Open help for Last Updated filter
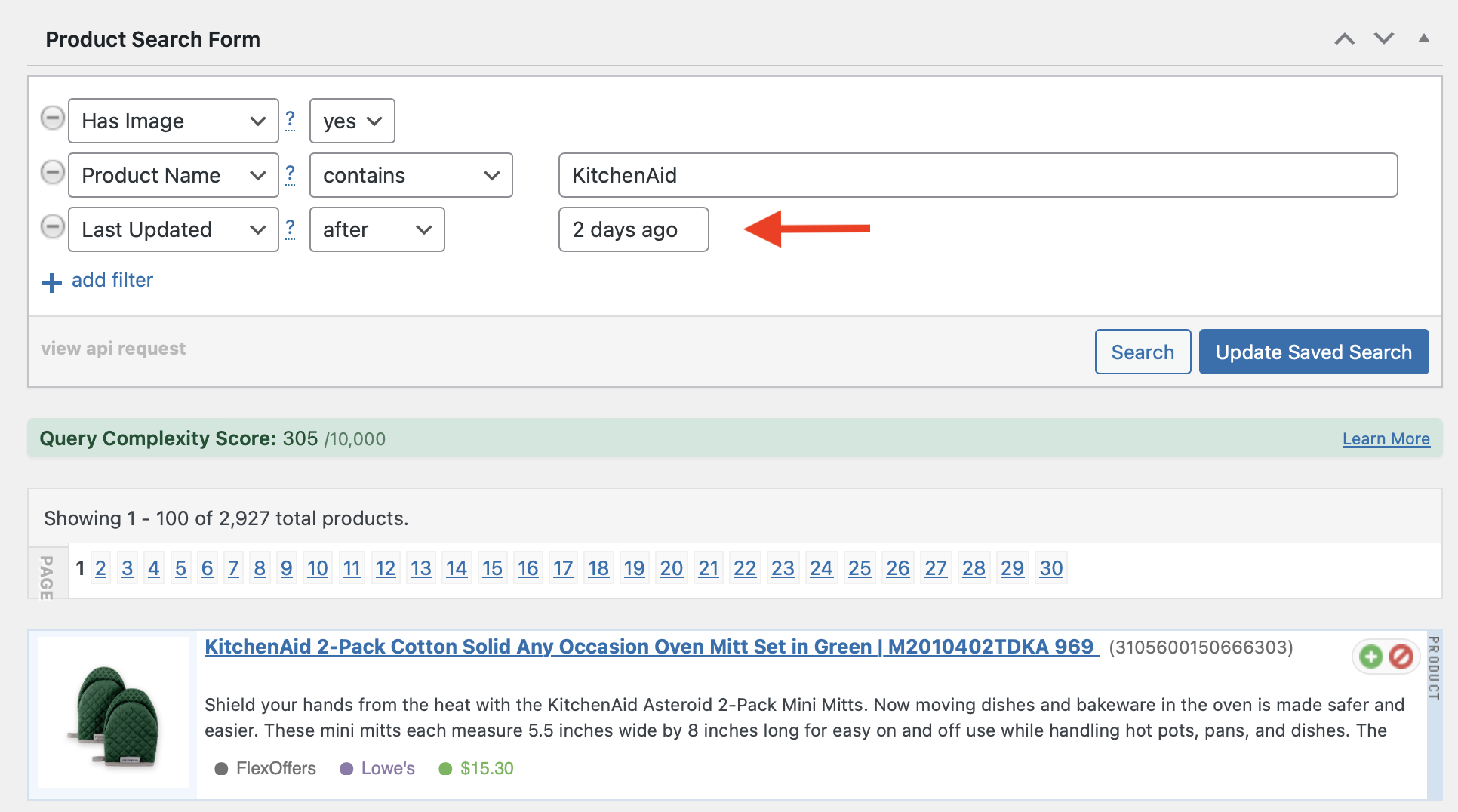1458x812 pixels. tap(290, 229)
